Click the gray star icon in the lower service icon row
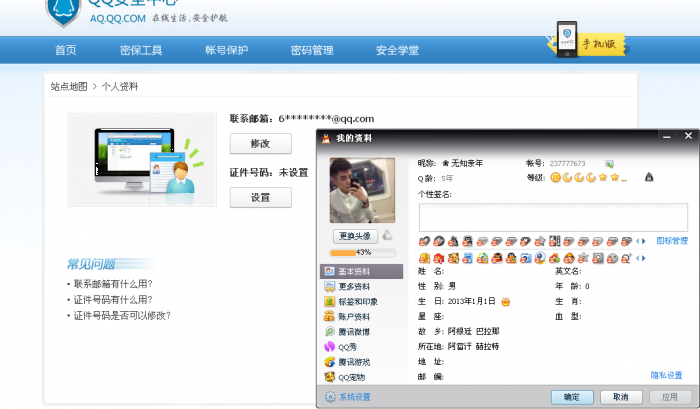Viewport: 700px width, 409px height. tap(583, 258)
